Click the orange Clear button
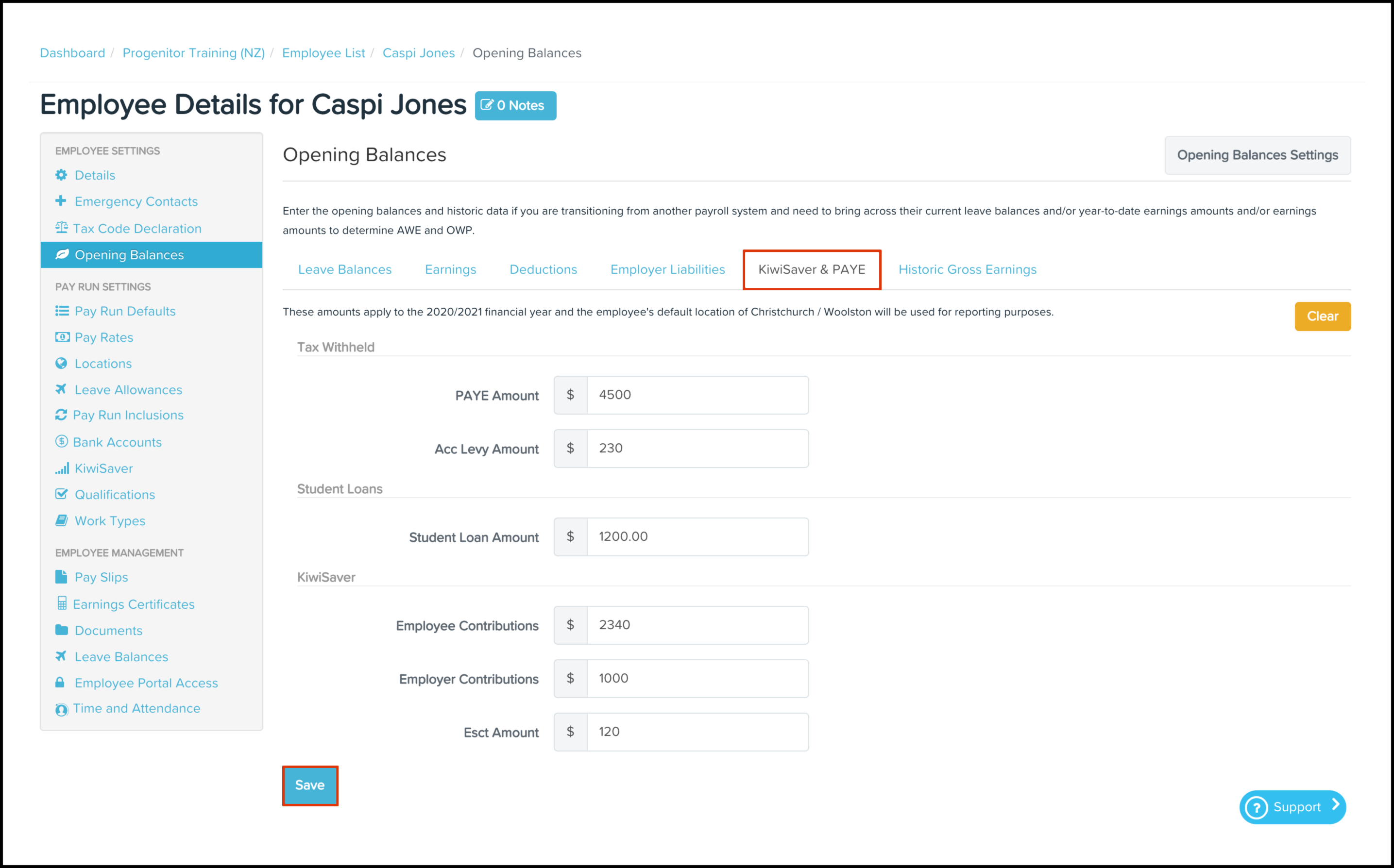The height and width of the screenshot is (868, 1394). [x=1322, y=317]
